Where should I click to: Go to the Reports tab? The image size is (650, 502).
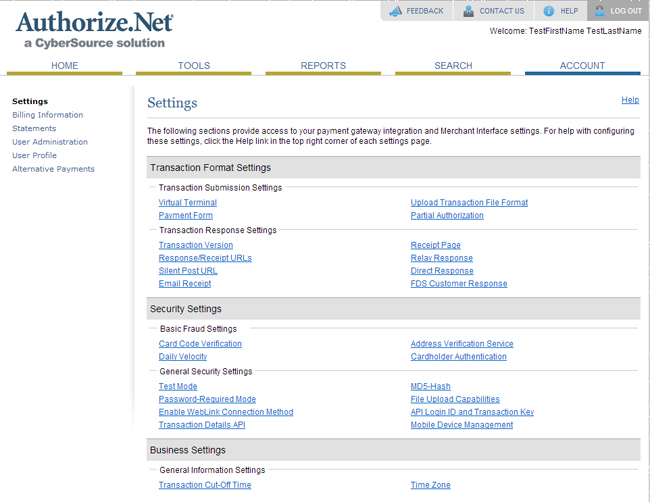323,66
